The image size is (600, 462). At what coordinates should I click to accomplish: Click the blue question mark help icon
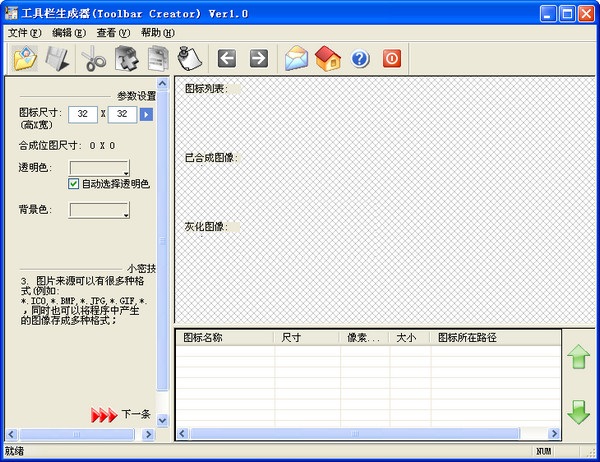coord(360,59)
